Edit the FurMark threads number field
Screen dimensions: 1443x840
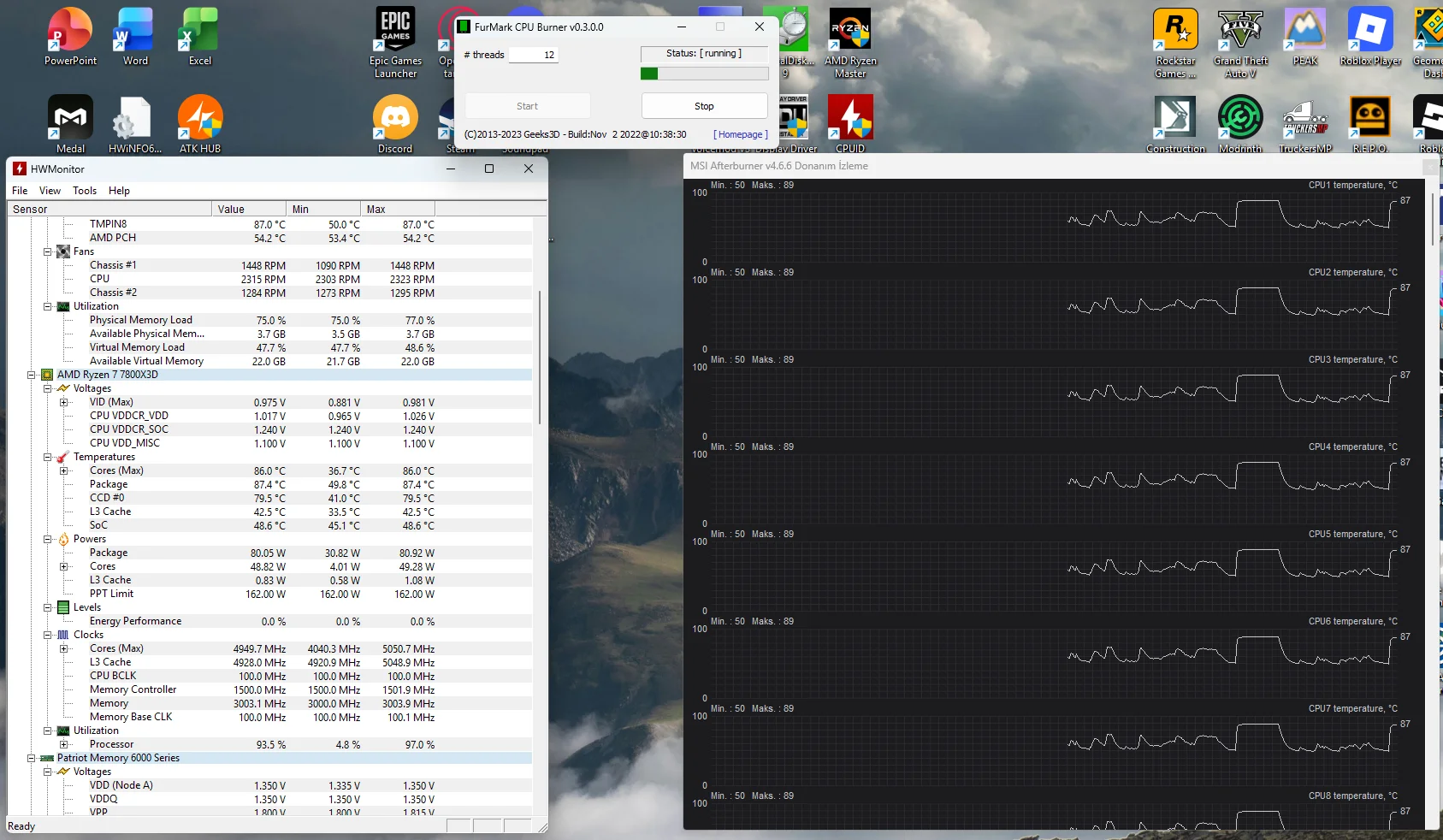[534, 55]
